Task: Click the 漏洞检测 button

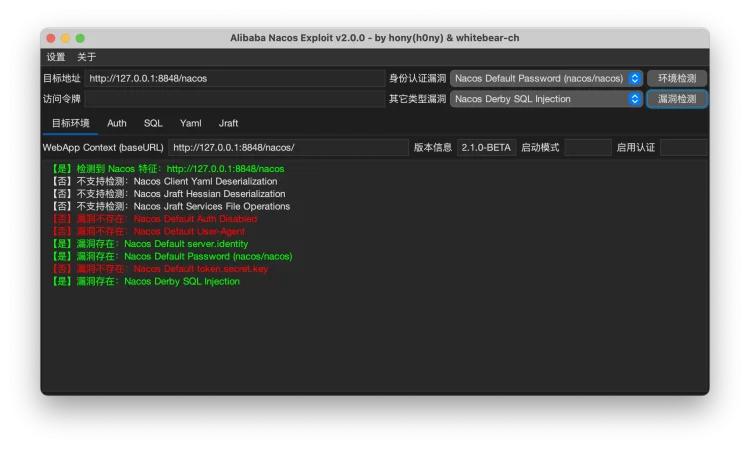Action: tap(677, 99)
